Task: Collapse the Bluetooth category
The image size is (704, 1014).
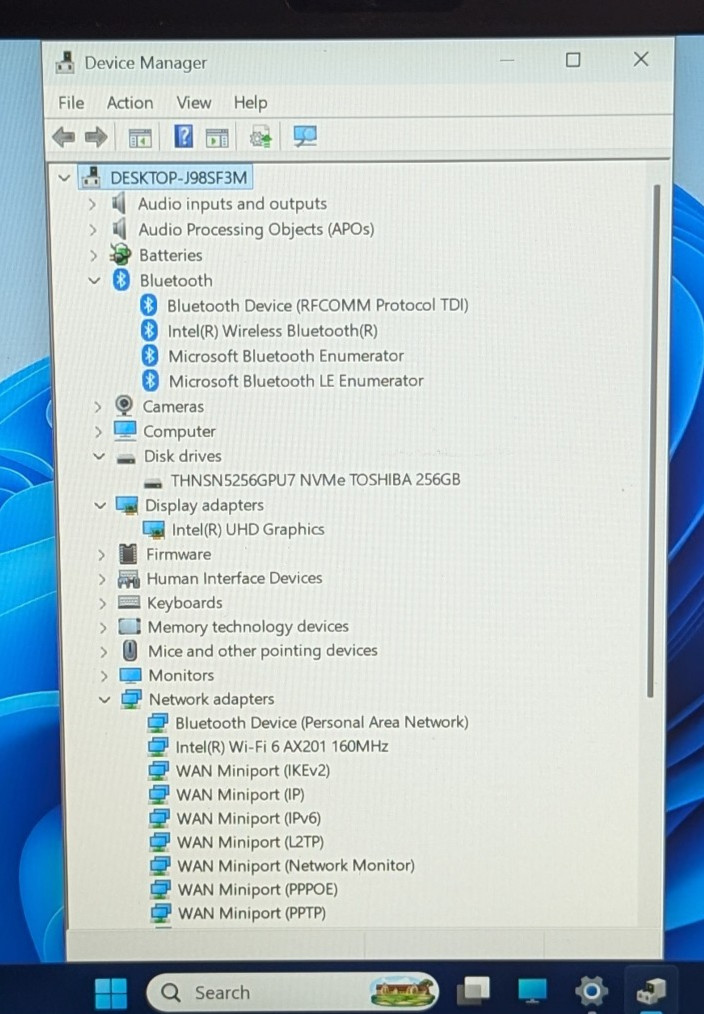Action: coord(94,281)
